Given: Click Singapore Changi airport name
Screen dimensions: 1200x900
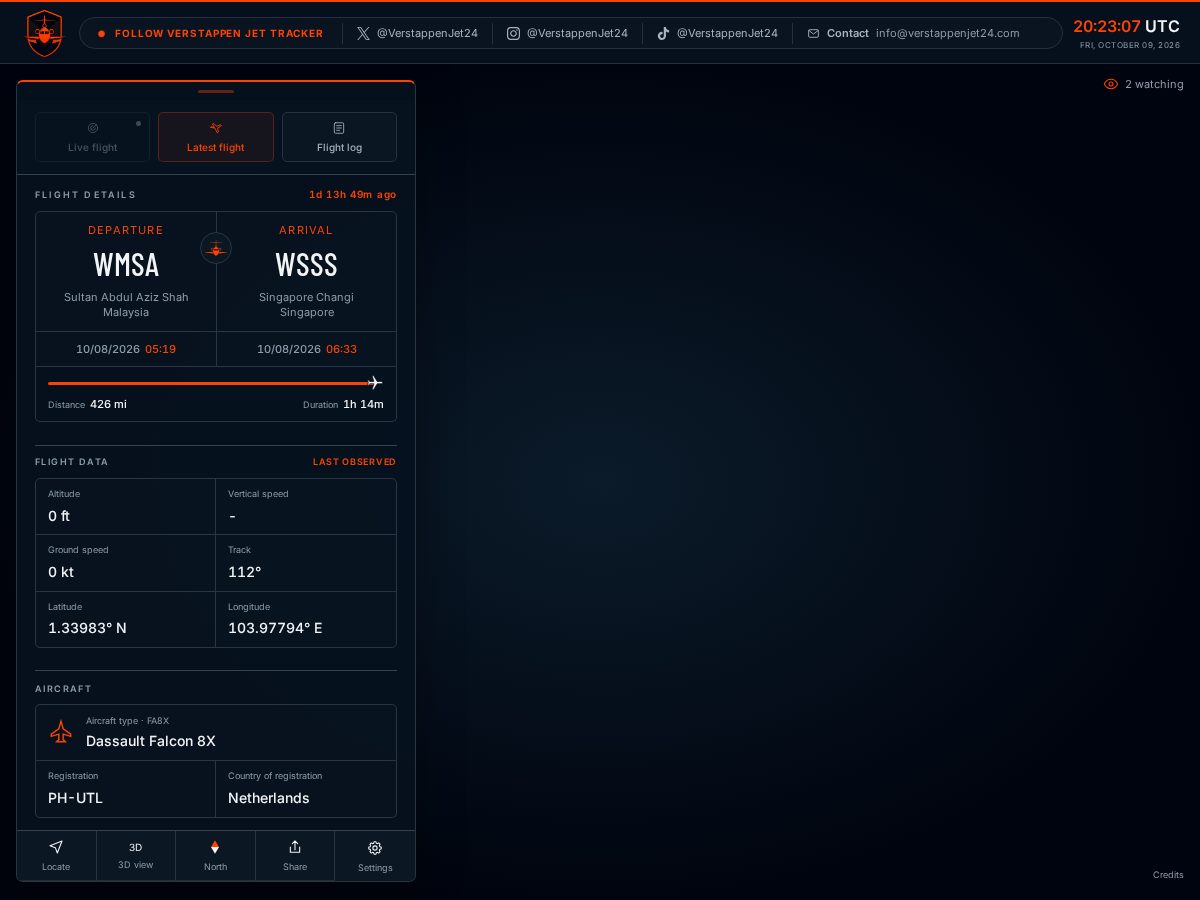Looking at the screenshot, I should click(x=306, y=297).
